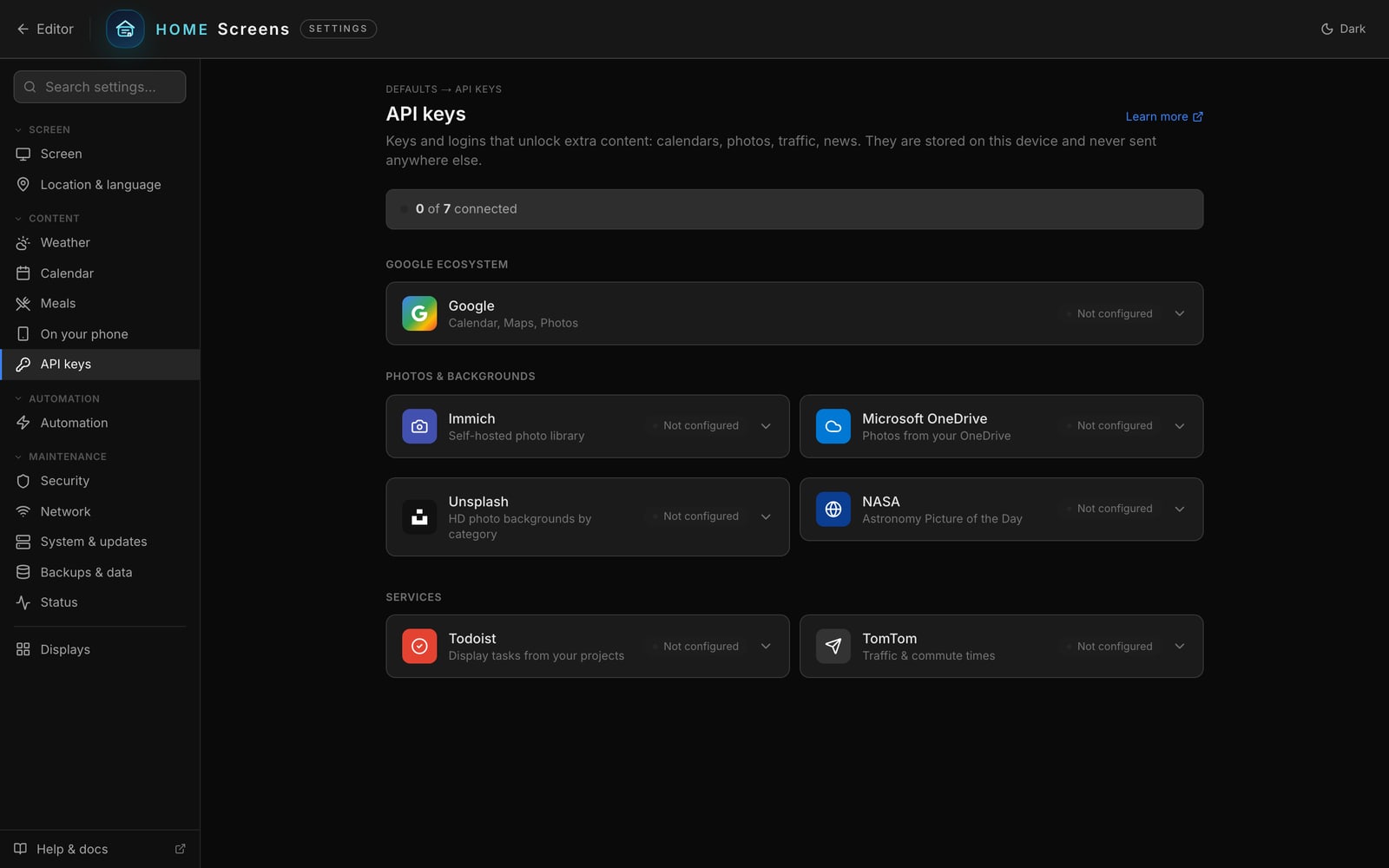Click into the Search settings field

[x=100, y=87]
